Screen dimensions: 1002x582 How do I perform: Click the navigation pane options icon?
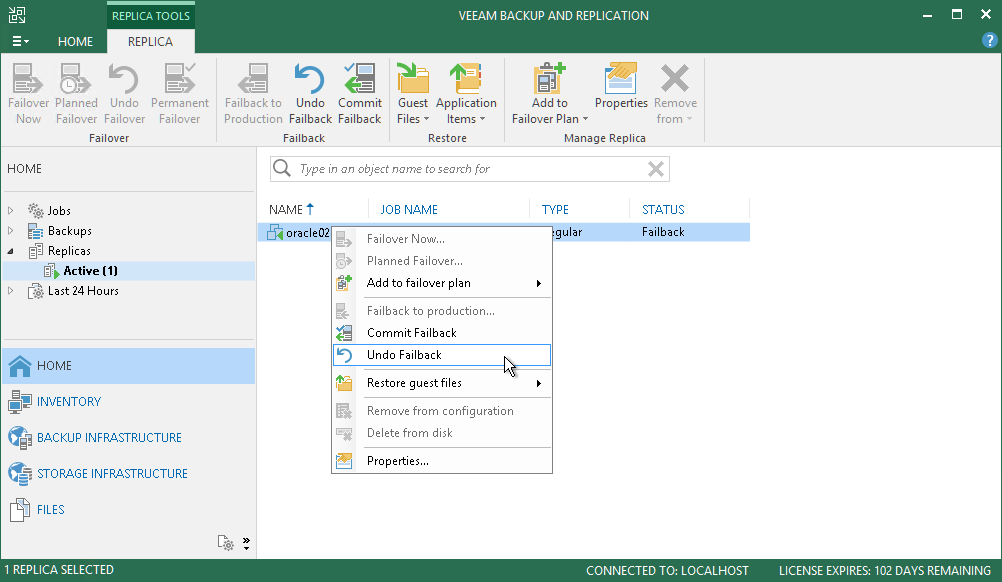tap(226, 543)
